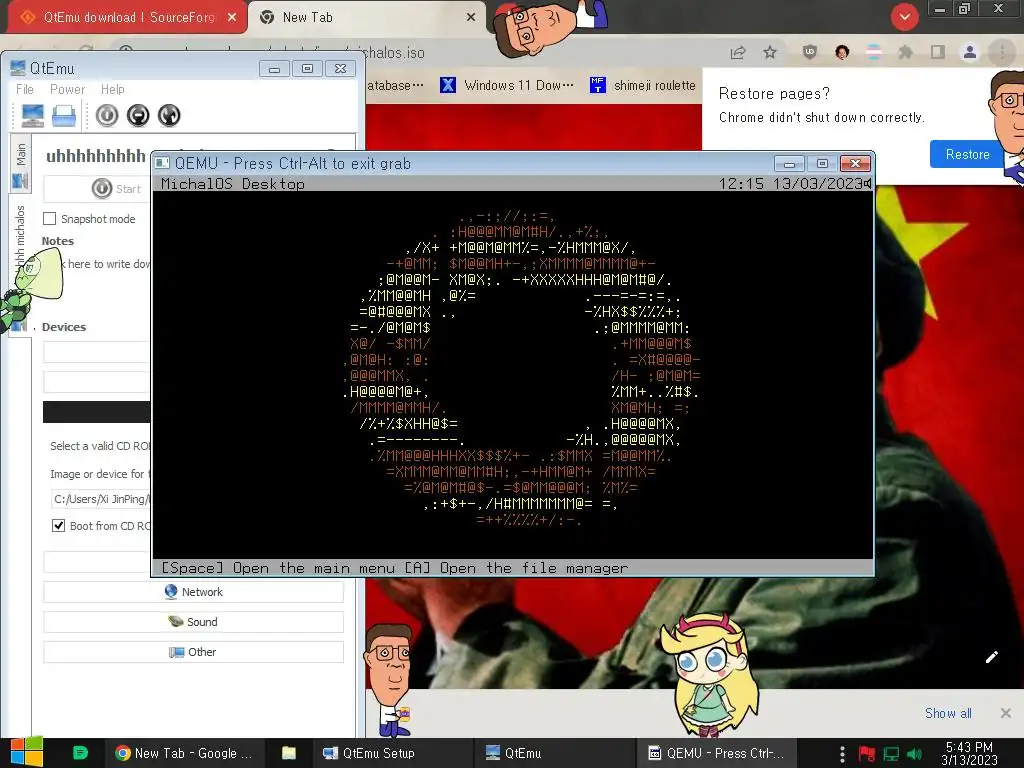Open the taskbar clock showing 5:43 PM

[969, 754]
